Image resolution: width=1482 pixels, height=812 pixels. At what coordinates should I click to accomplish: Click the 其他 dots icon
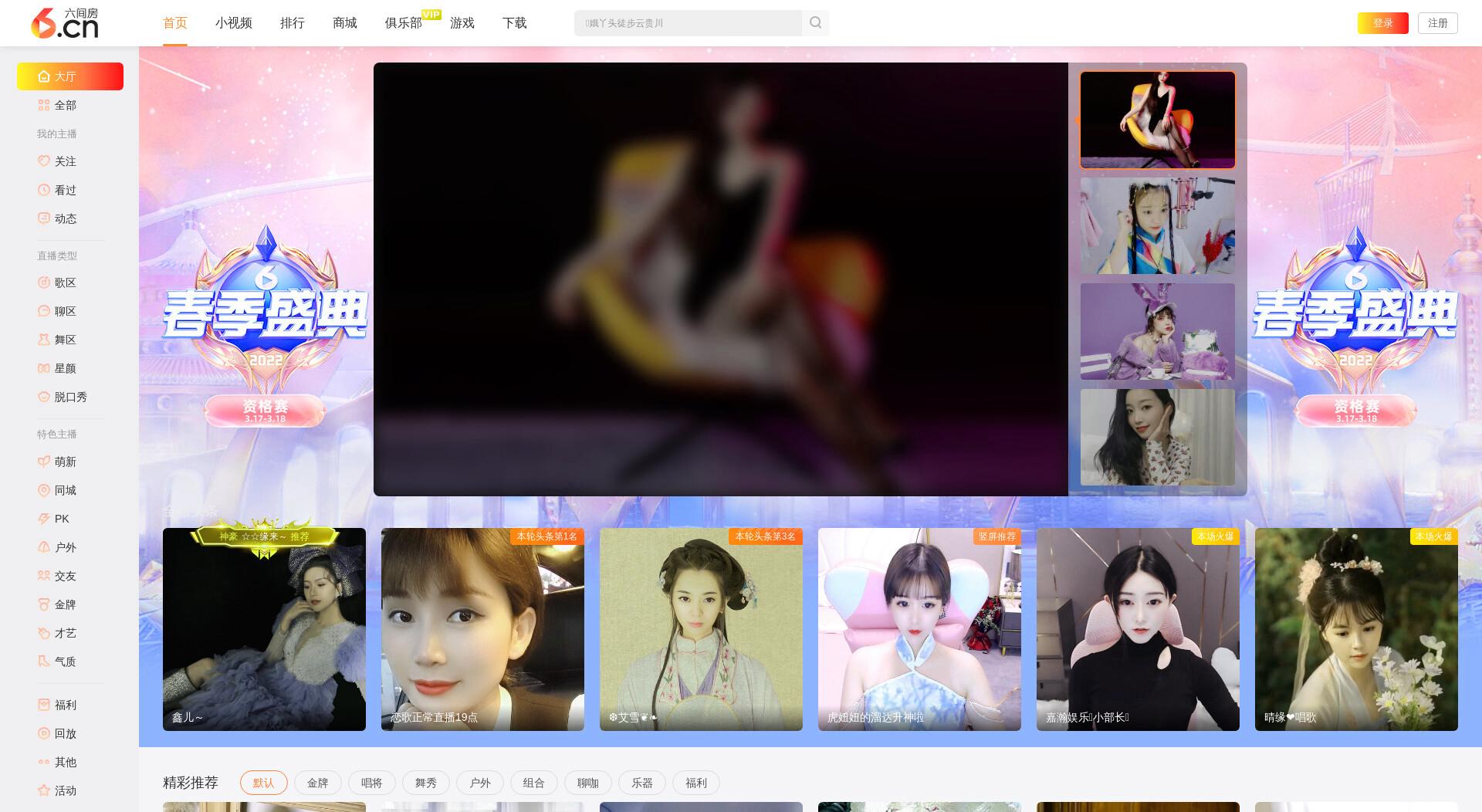tap(44, 762)
